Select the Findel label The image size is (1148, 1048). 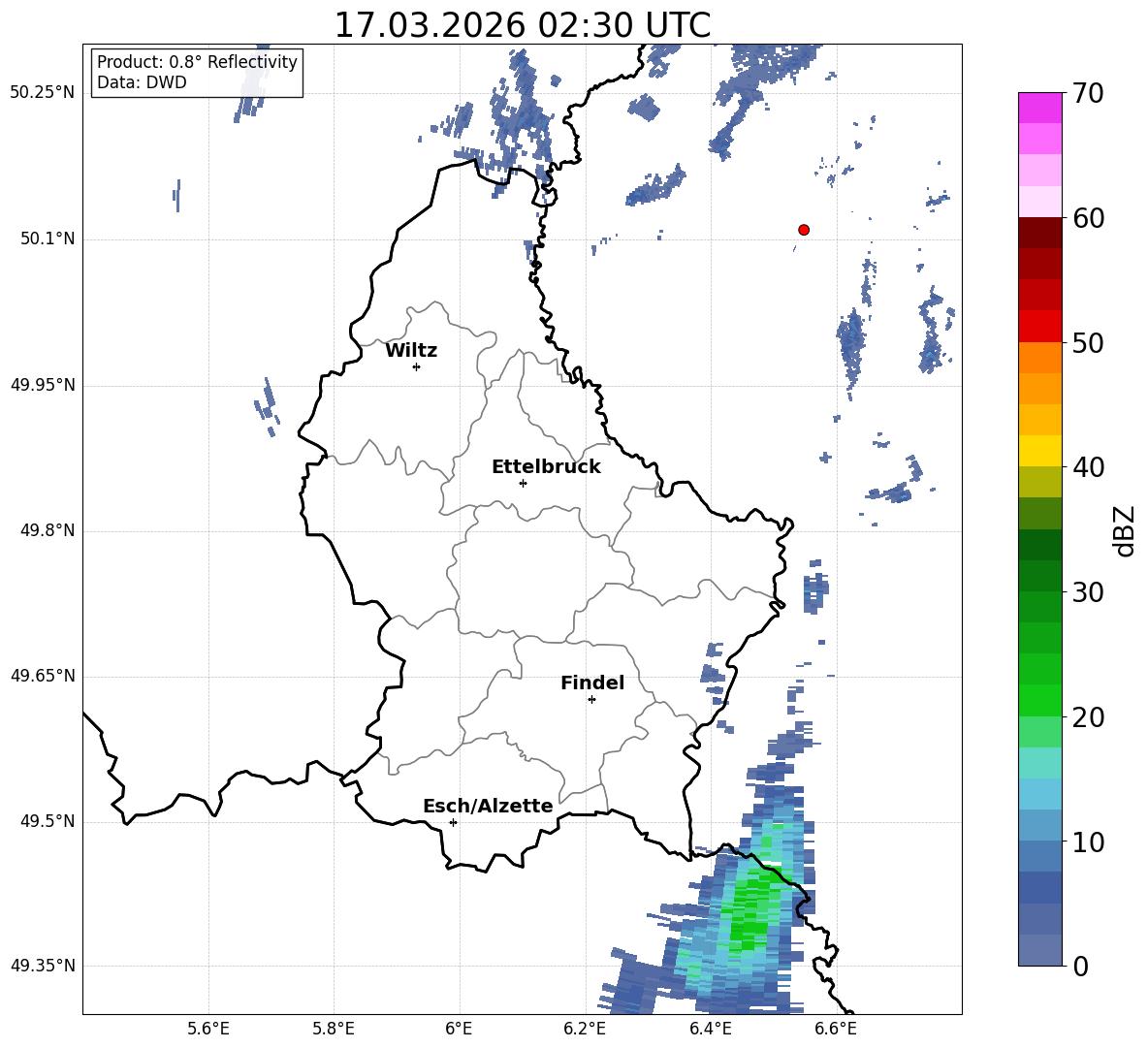click(x=592, y=683)
